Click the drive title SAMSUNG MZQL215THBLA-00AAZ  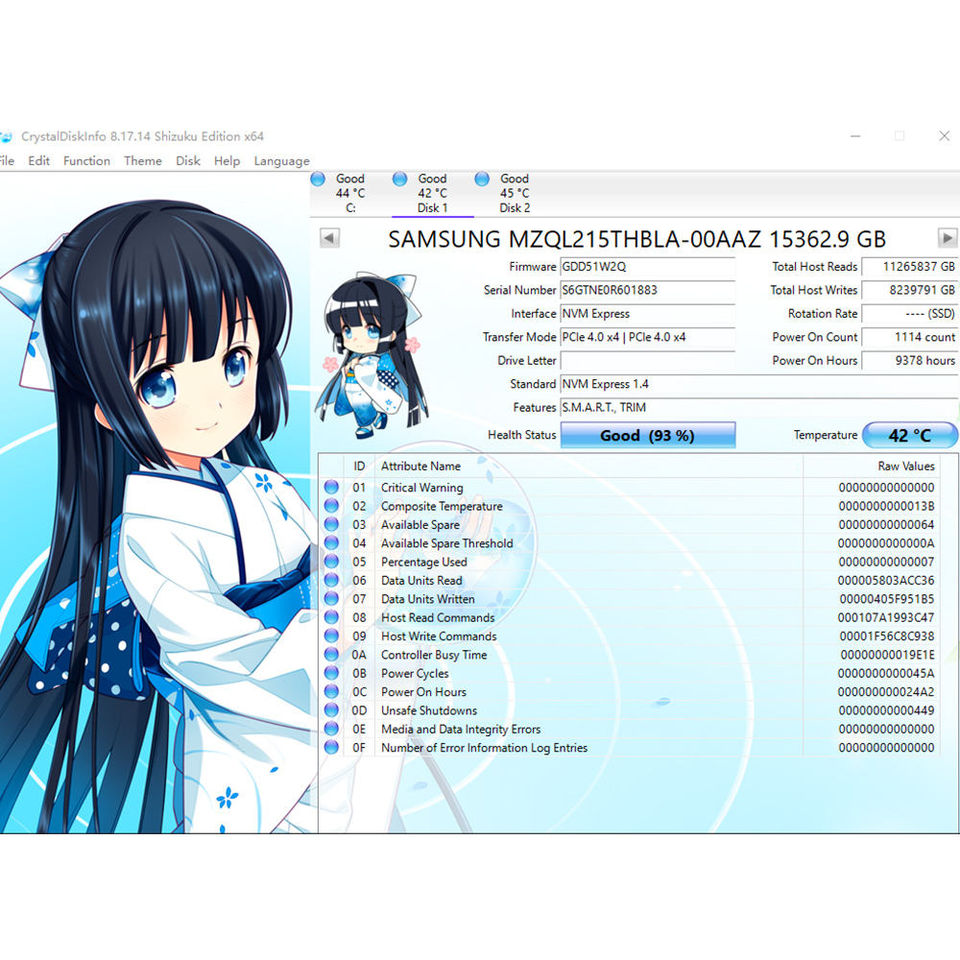574,239
